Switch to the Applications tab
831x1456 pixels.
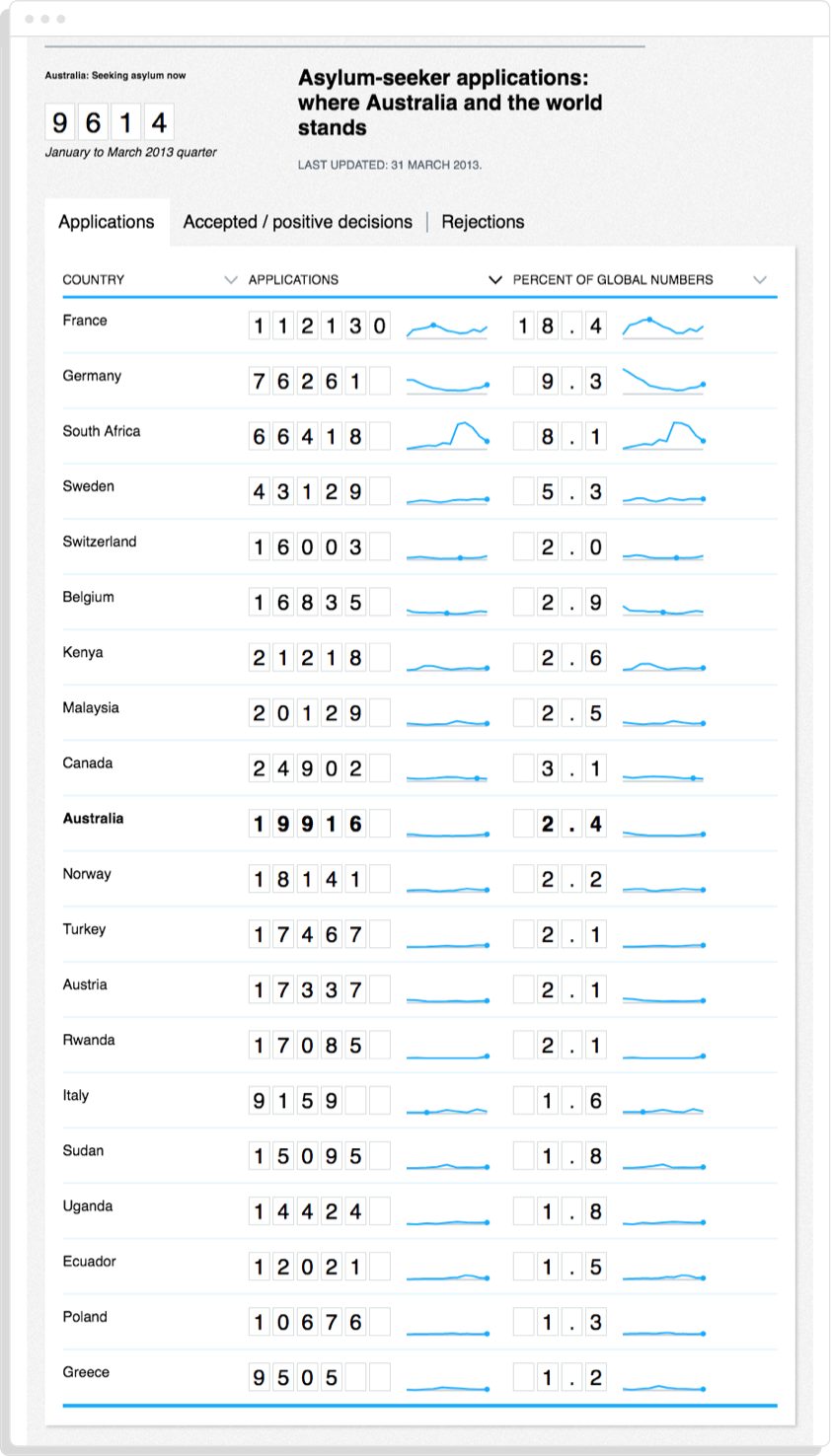click(106, 222)
